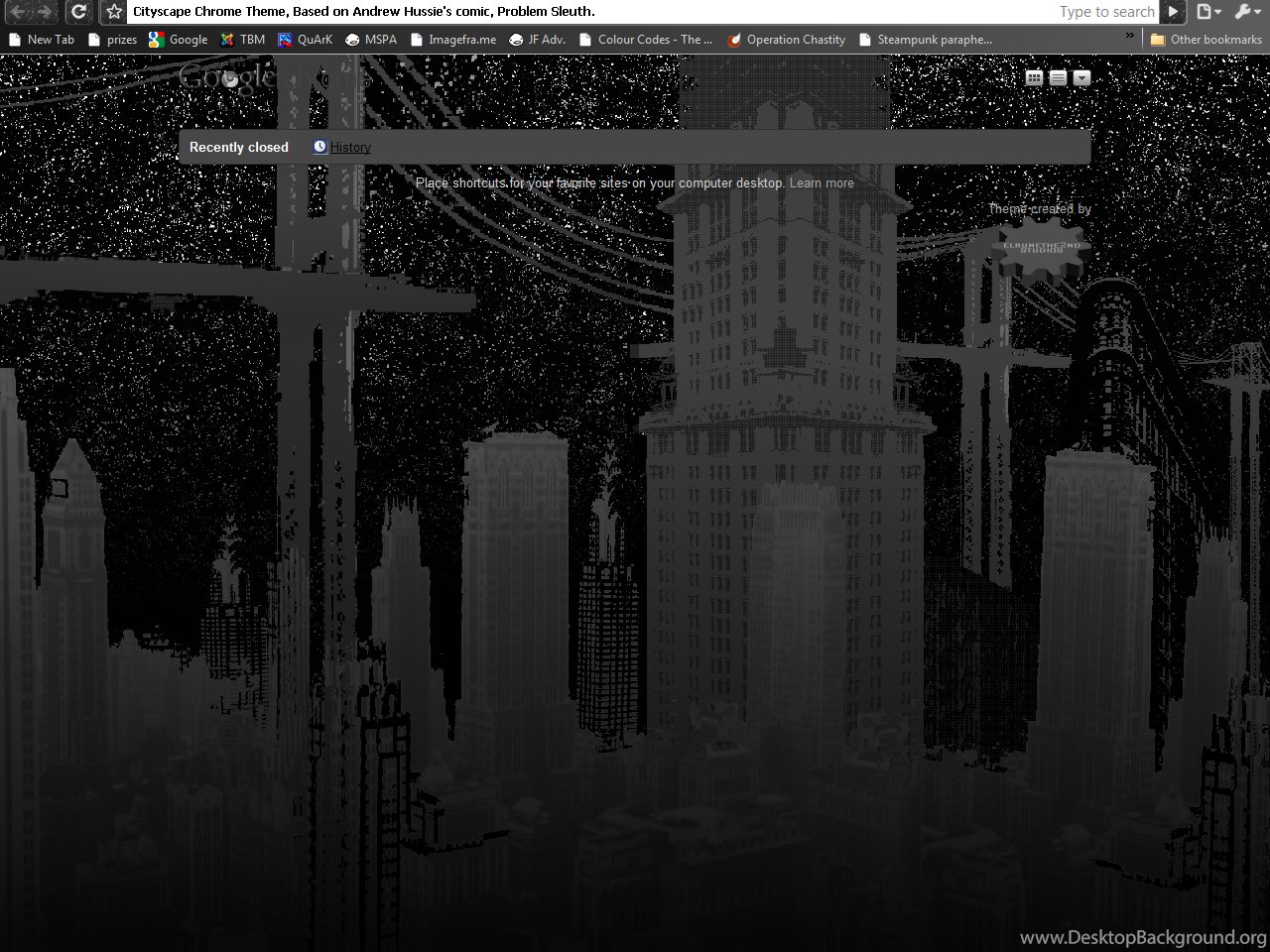This screenshot has width=1270, height=952.
Task: Open the prizes bookmark
Action: coord(112,40)
